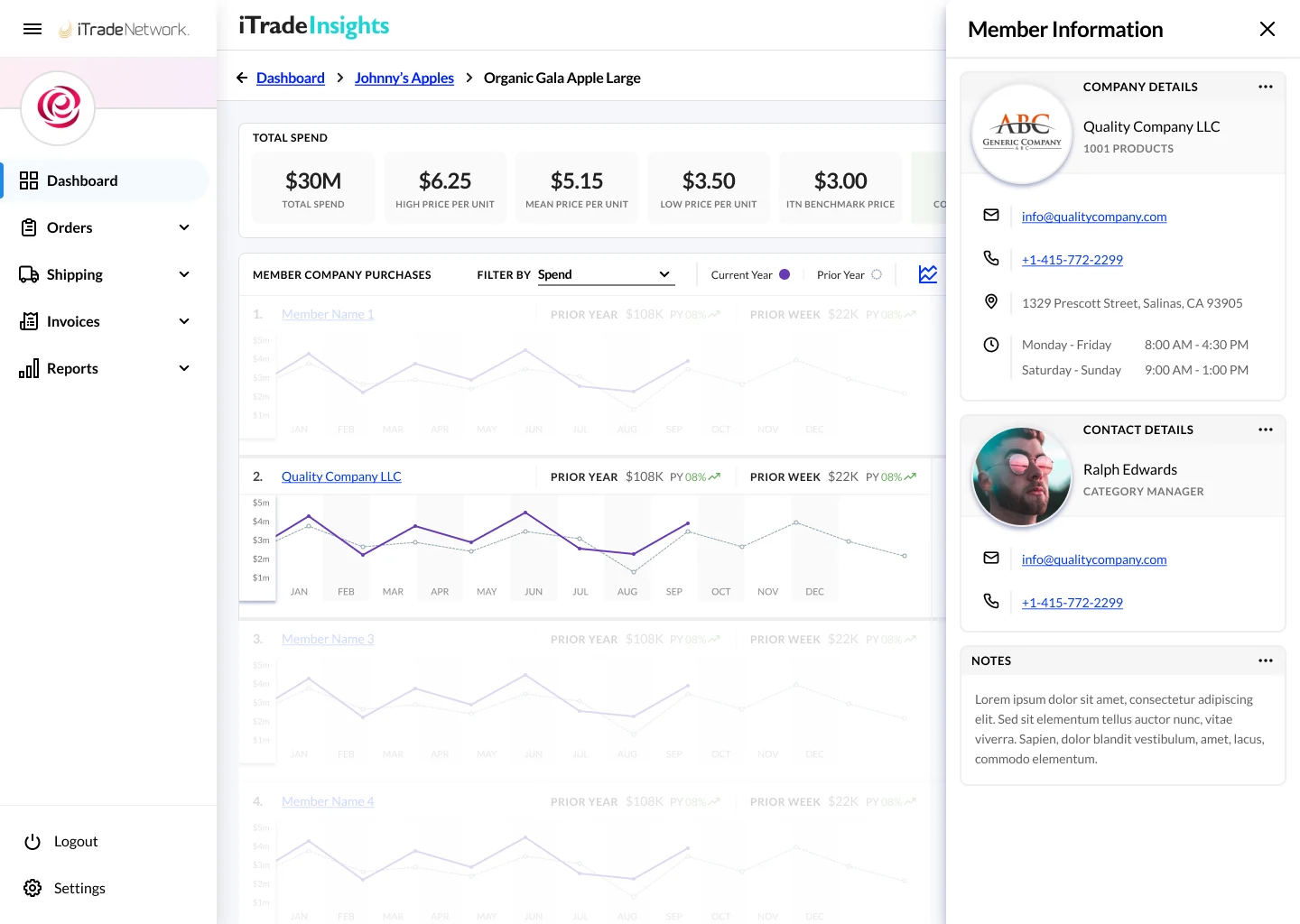Click ABC Generic Company logo
This screenshot has height=924, width=1300.
click(x=1022, y=134)
